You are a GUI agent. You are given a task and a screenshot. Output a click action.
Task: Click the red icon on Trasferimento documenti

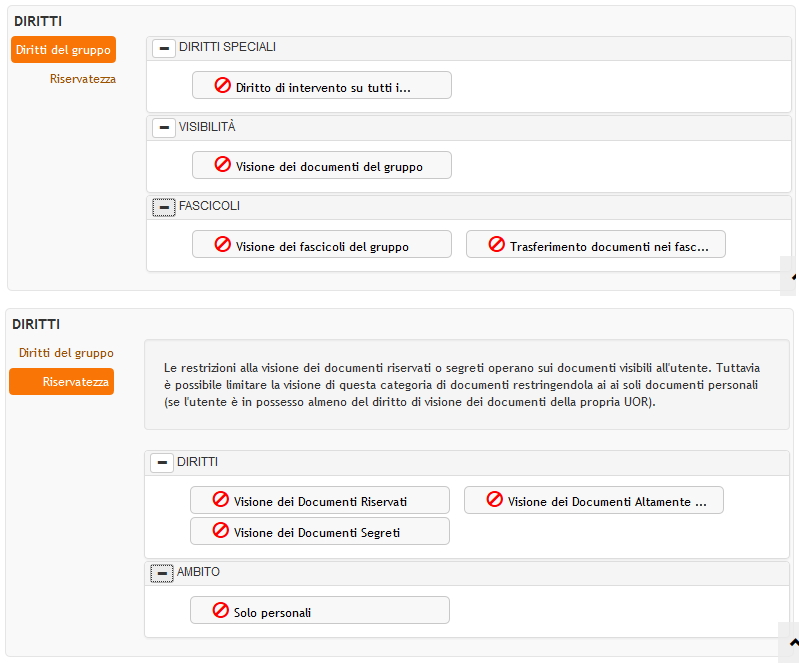pyautogui.click(x=497, y=245)
